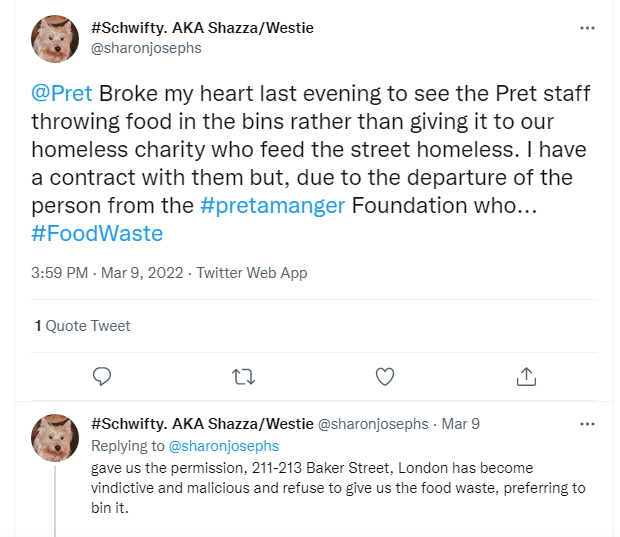Open the main tweet's profile avatar
The width and height of the screenshot is (620, 537).
55,38
